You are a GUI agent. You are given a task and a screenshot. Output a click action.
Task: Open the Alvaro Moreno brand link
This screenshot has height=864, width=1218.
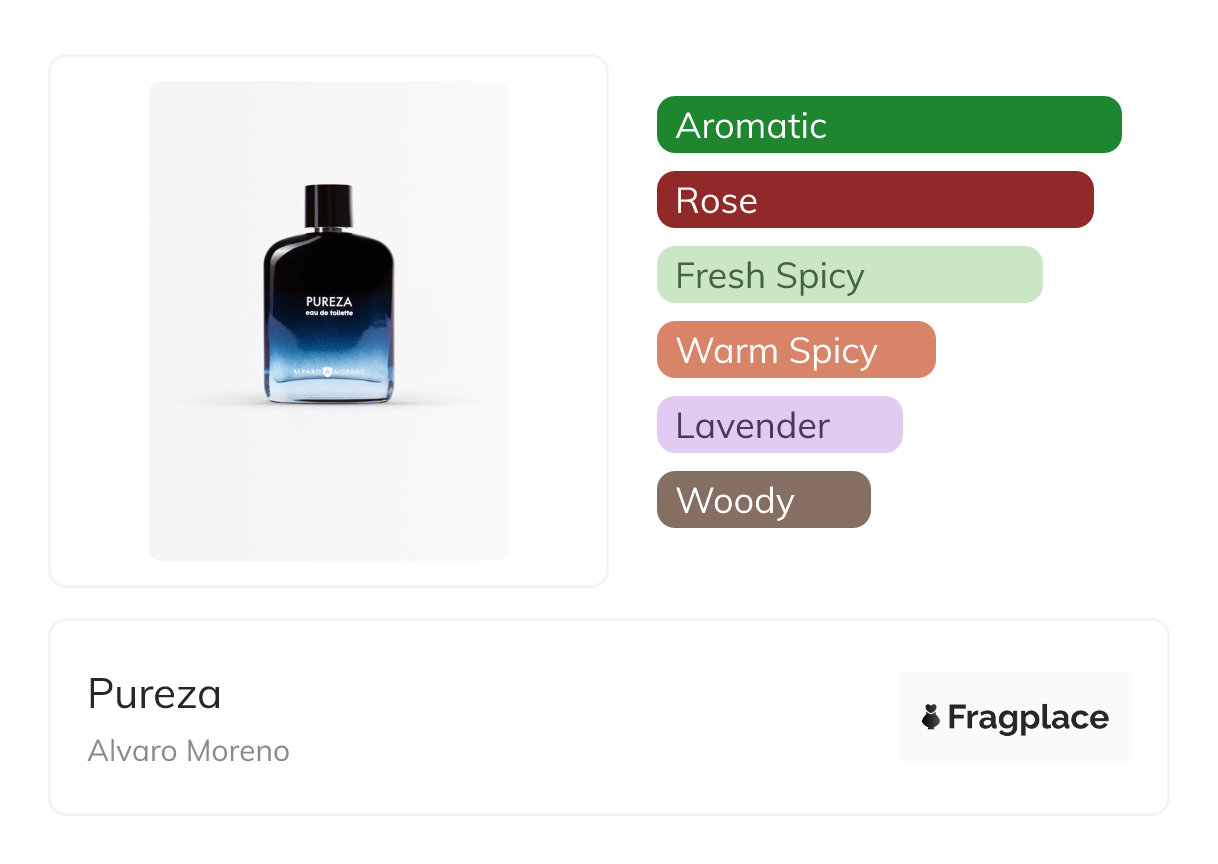tap(188, 750)
